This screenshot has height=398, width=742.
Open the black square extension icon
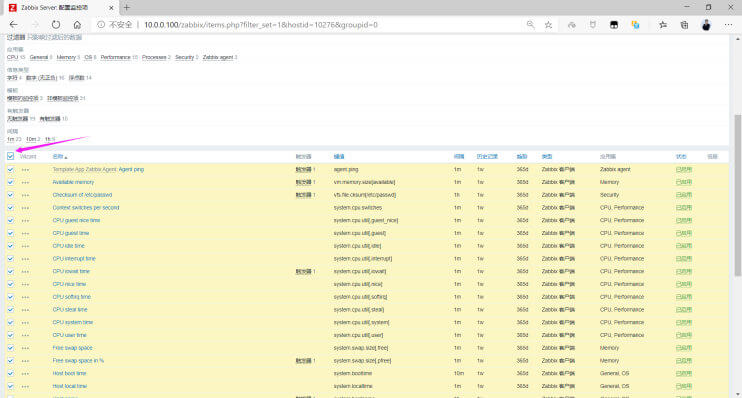(614, 25)
